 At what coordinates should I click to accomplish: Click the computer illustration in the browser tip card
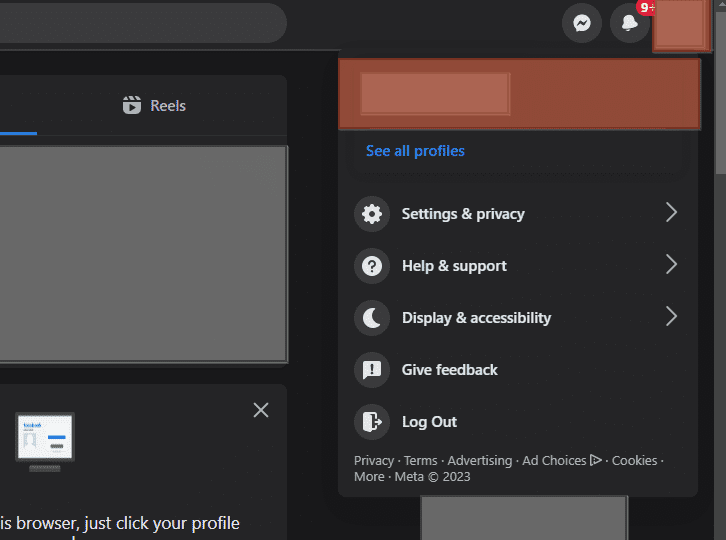(x=45, y=442)
